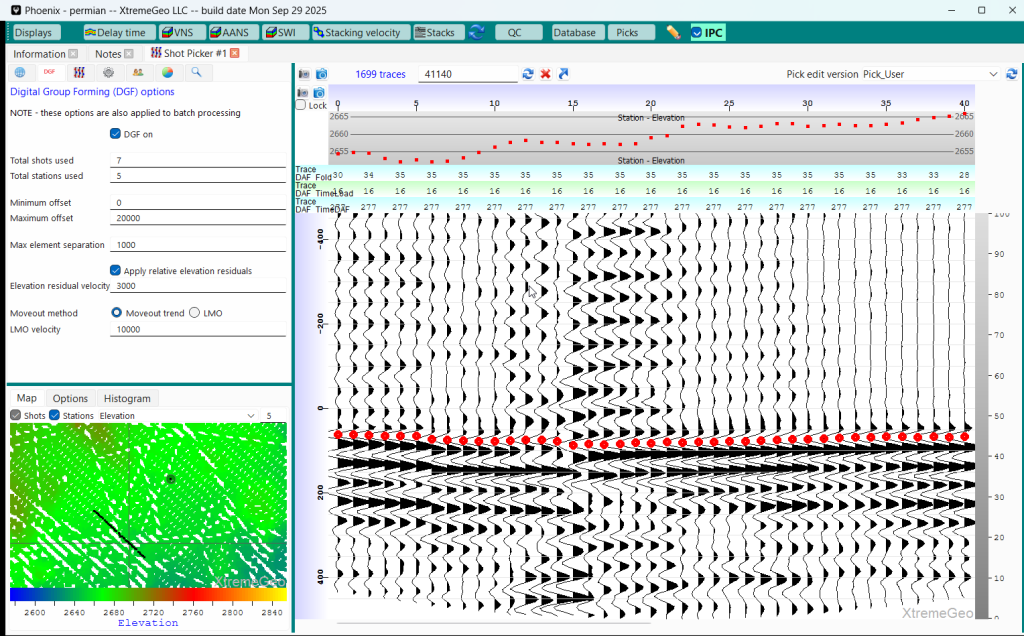Screen dimensions: 1024x636
Task: Click the magnifier search tab icon
Action: [x=196, y=73]
